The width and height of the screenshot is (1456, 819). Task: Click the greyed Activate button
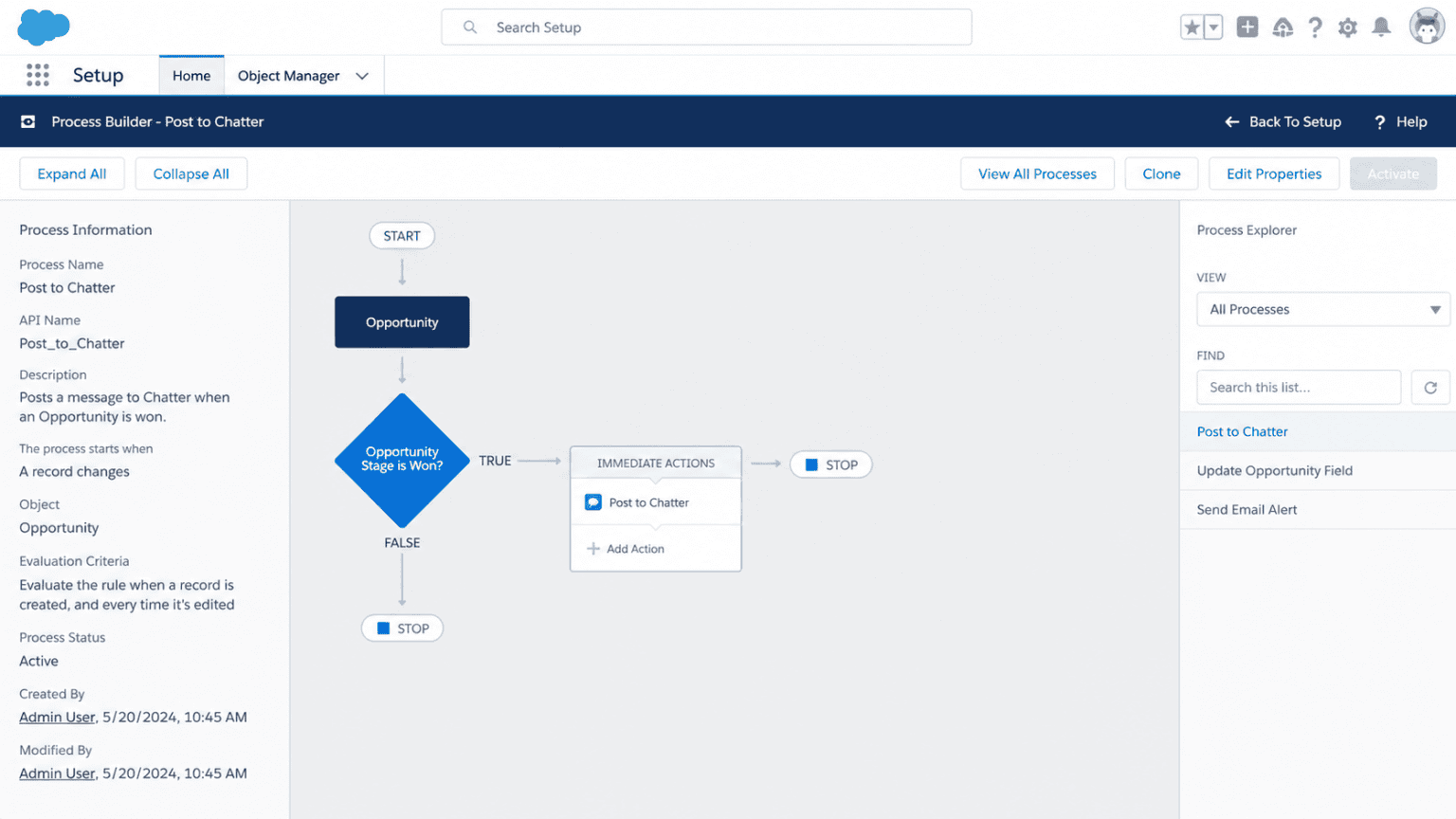[x=1393, y=173]
